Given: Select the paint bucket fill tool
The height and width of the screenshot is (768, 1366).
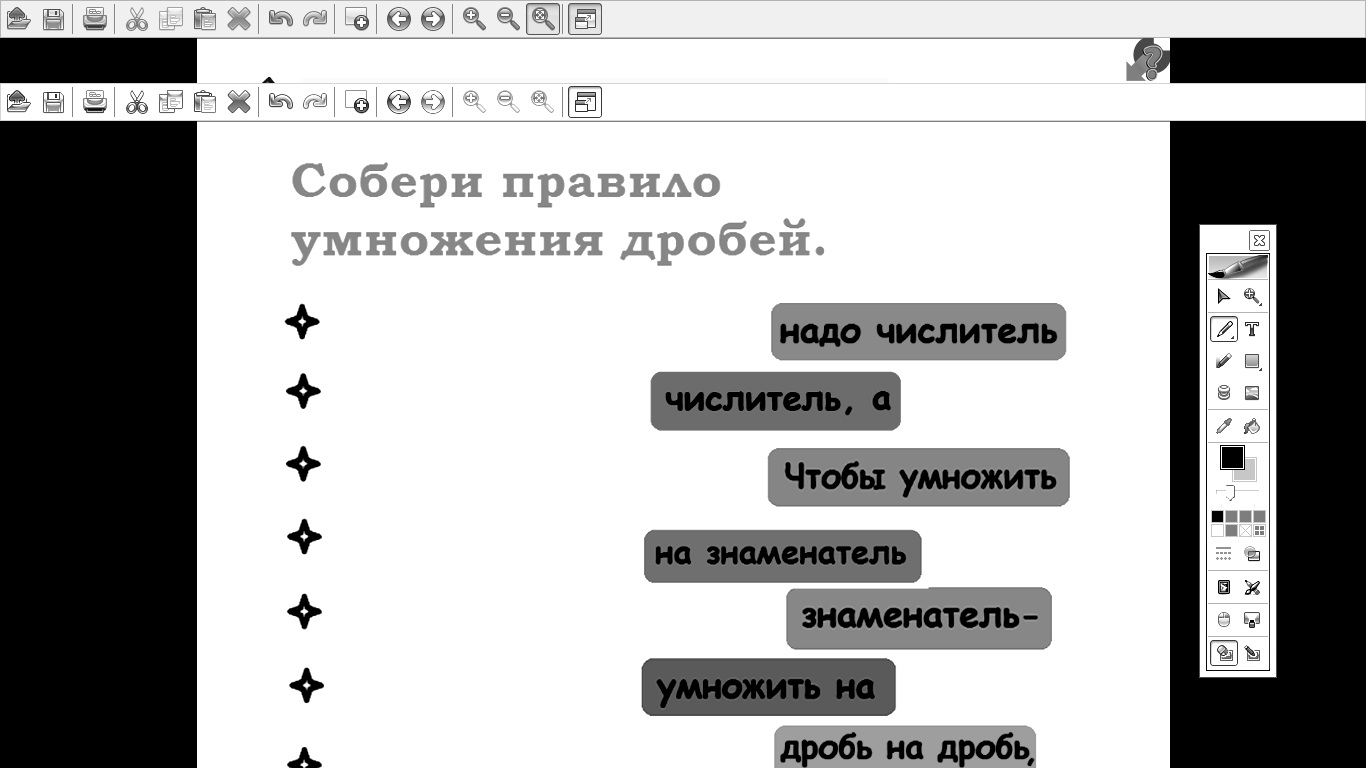Looking at the screenshot, I should click(x=1252, y=426).
